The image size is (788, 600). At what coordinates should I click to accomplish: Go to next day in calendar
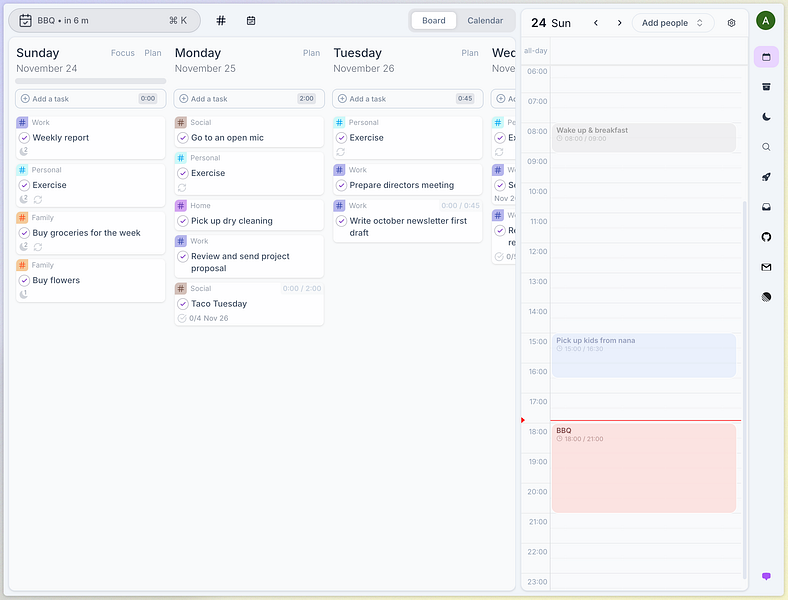619,23
